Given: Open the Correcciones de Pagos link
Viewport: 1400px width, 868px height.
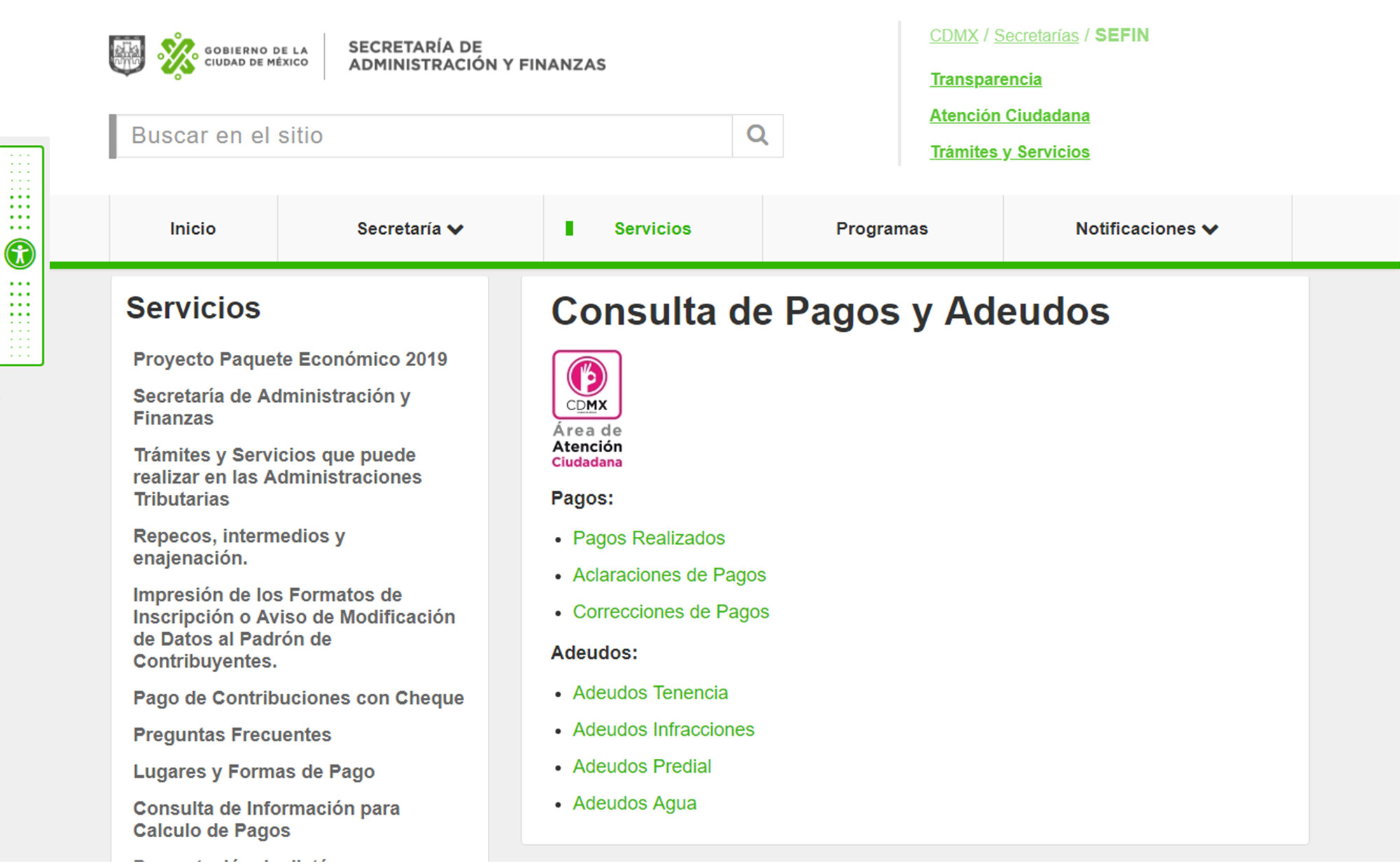Looking at the screenshot, I should click(670, 612).
